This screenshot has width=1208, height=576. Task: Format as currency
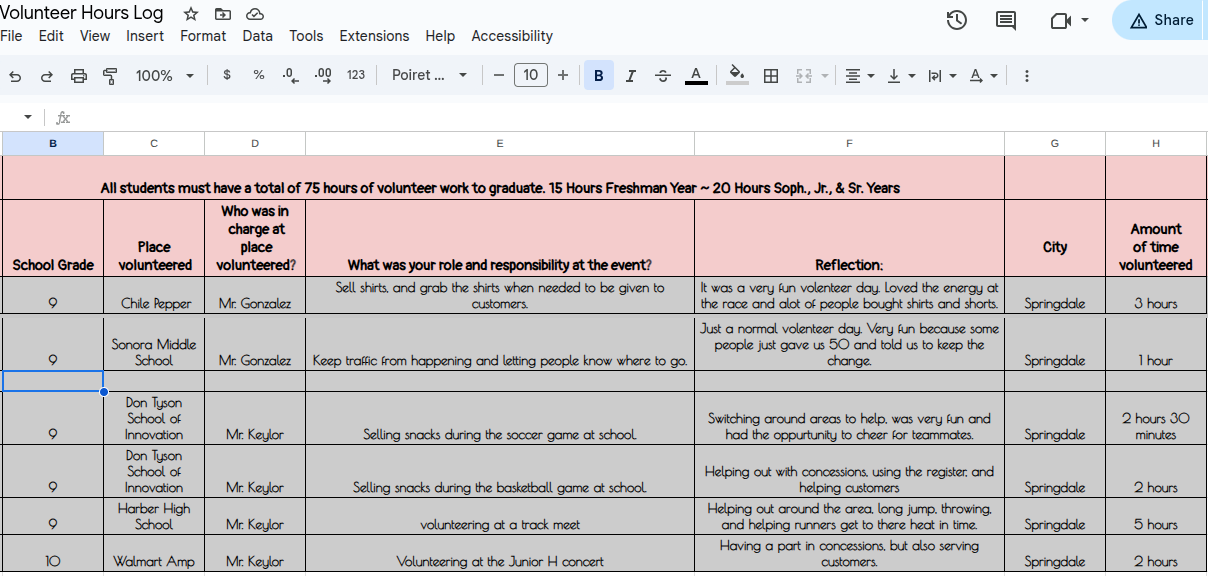227,75
